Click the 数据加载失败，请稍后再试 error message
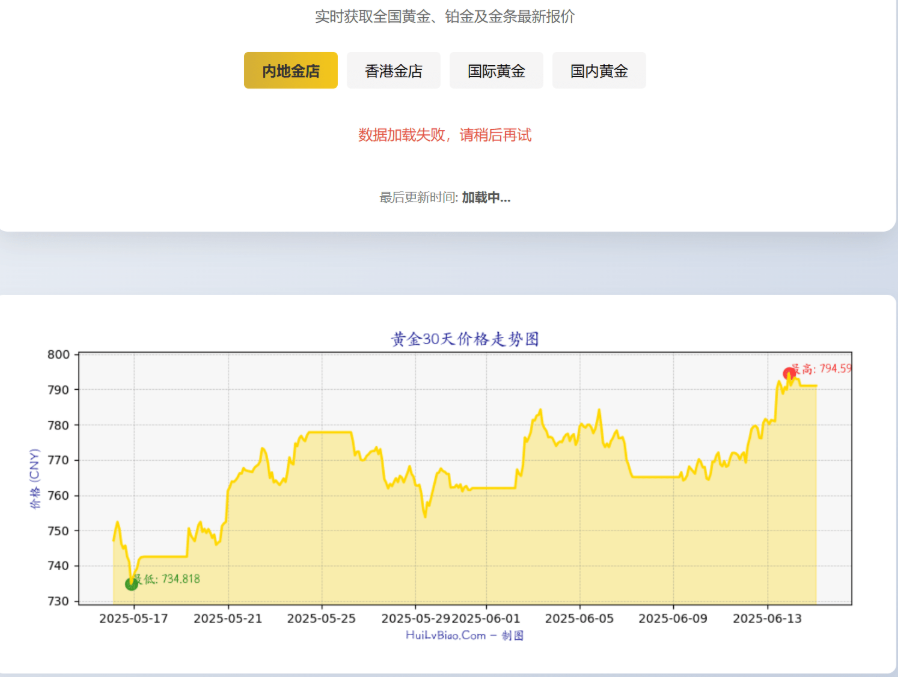 pyautogui.click(x=445, y=135)
